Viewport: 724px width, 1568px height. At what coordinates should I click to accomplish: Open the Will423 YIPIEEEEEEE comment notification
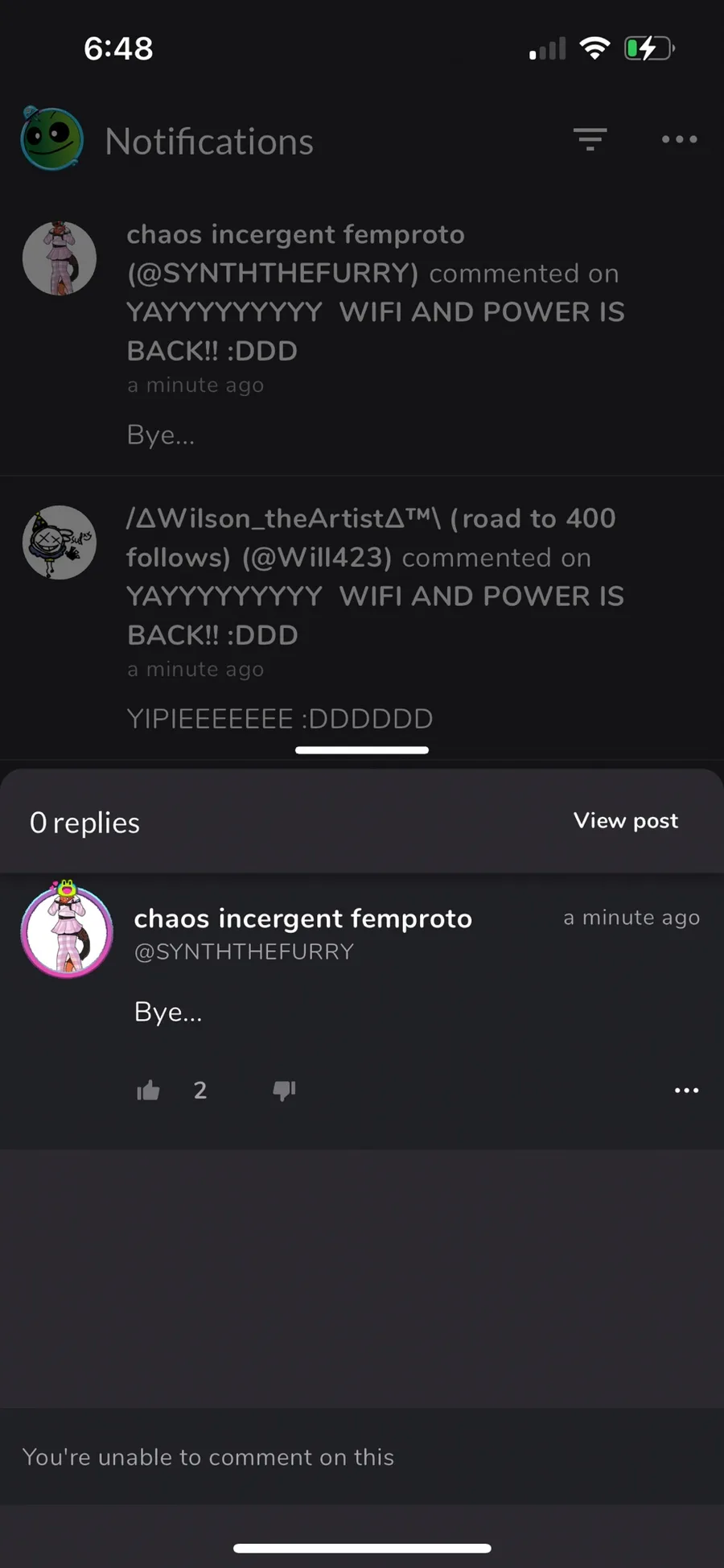point(362,618)
